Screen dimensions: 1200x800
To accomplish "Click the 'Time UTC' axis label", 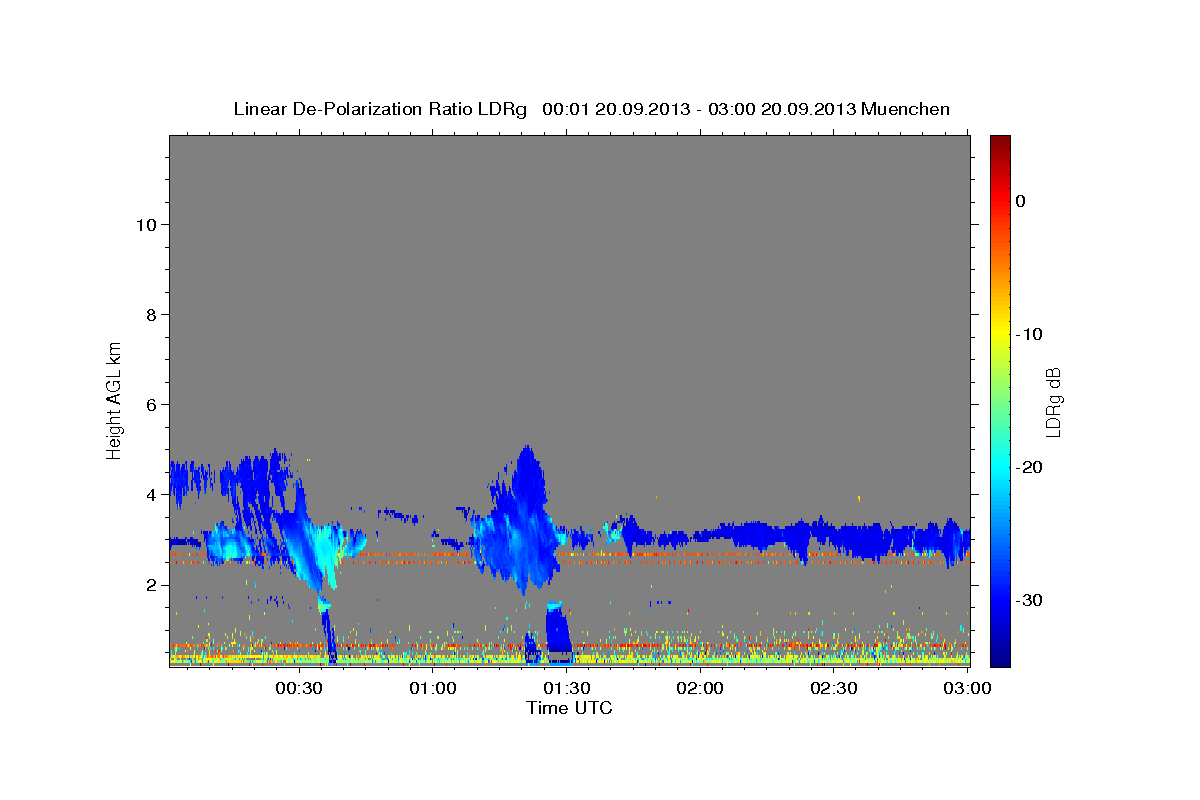I will click(x=569, y=708).
